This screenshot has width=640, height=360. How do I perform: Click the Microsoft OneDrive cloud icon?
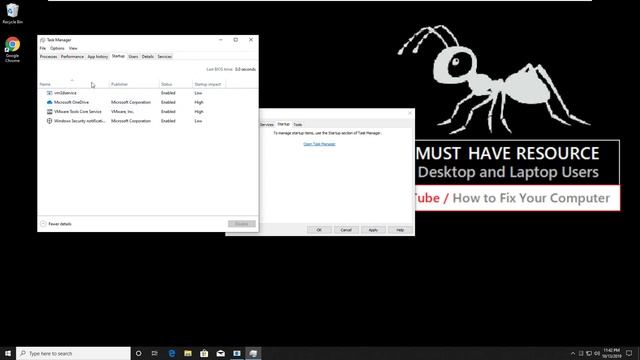tap(49, 102)
